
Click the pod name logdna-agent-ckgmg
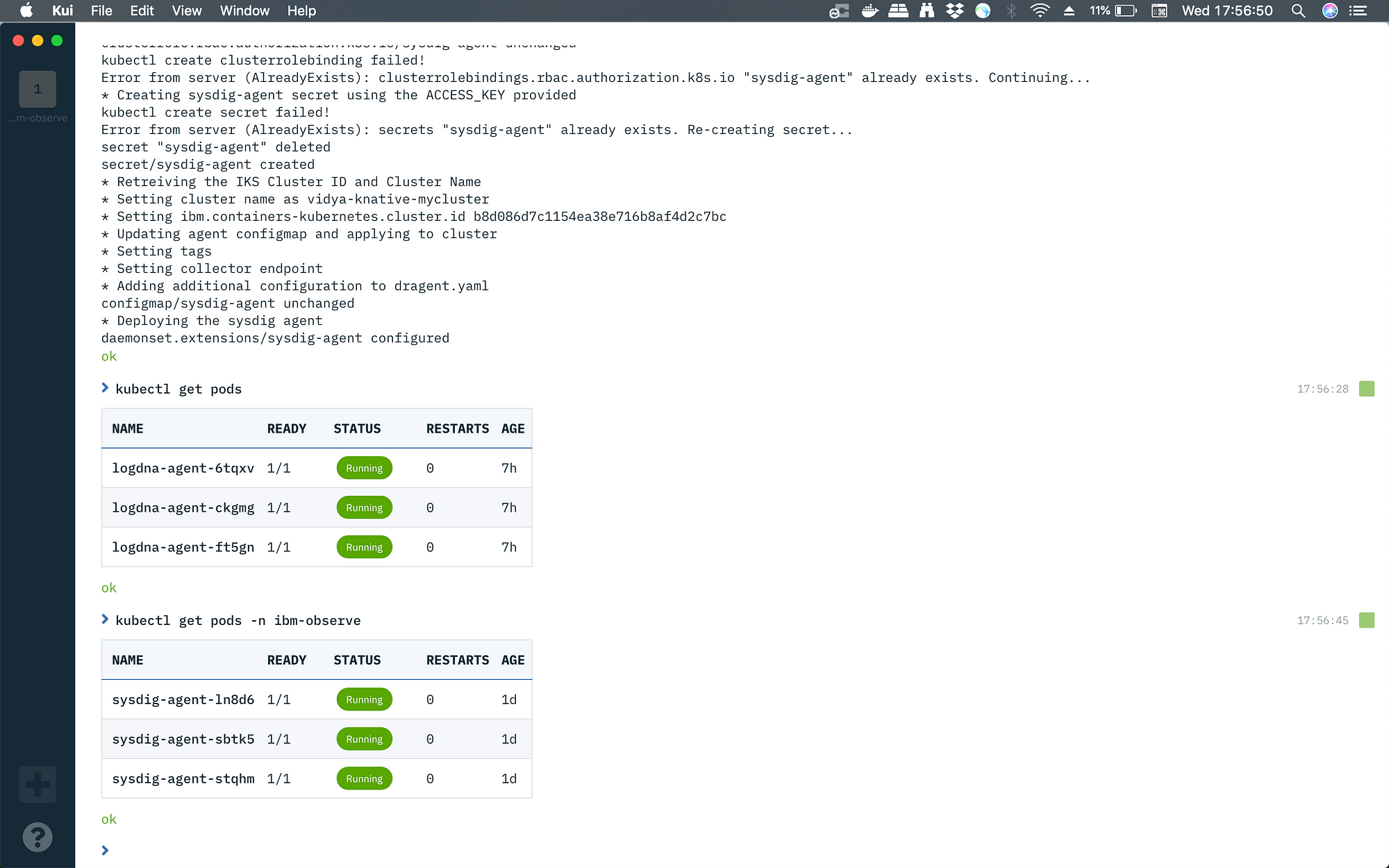pos(183,508)
